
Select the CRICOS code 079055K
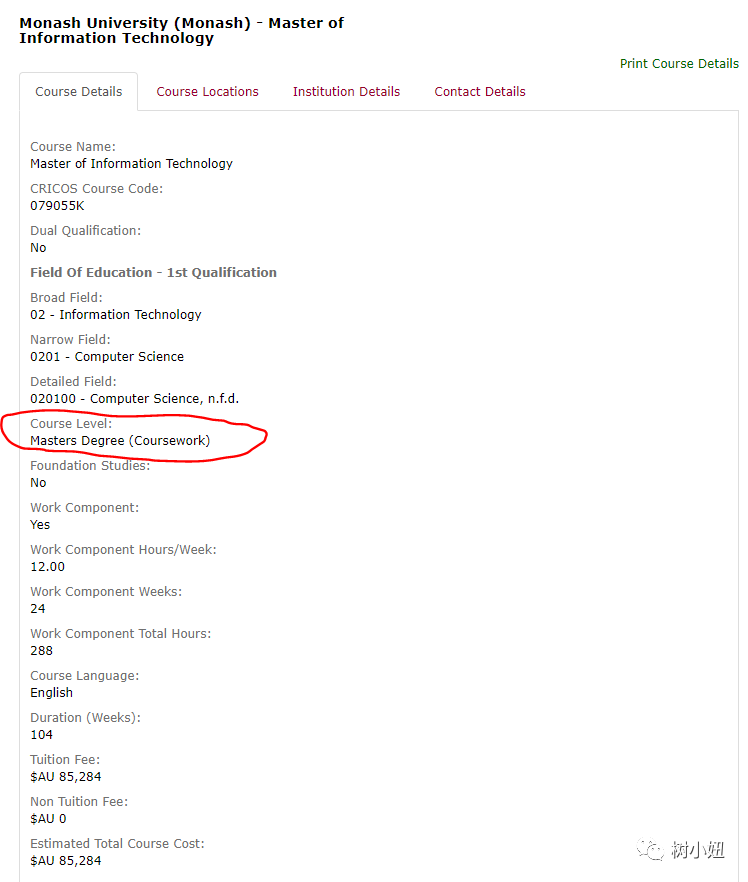pyautogui.click(x=57, y=206)
